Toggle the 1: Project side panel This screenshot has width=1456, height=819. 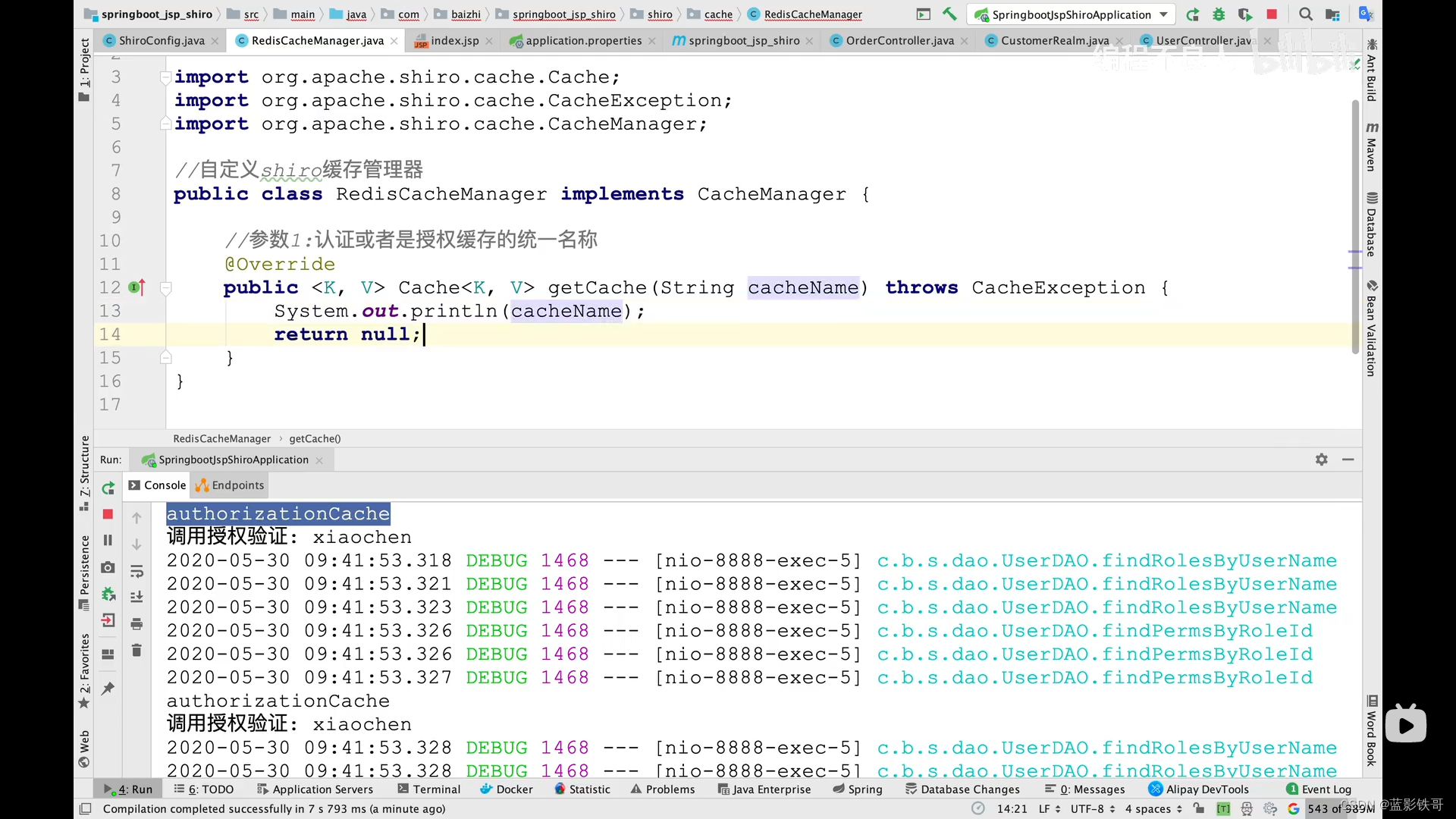coord(84,69)
